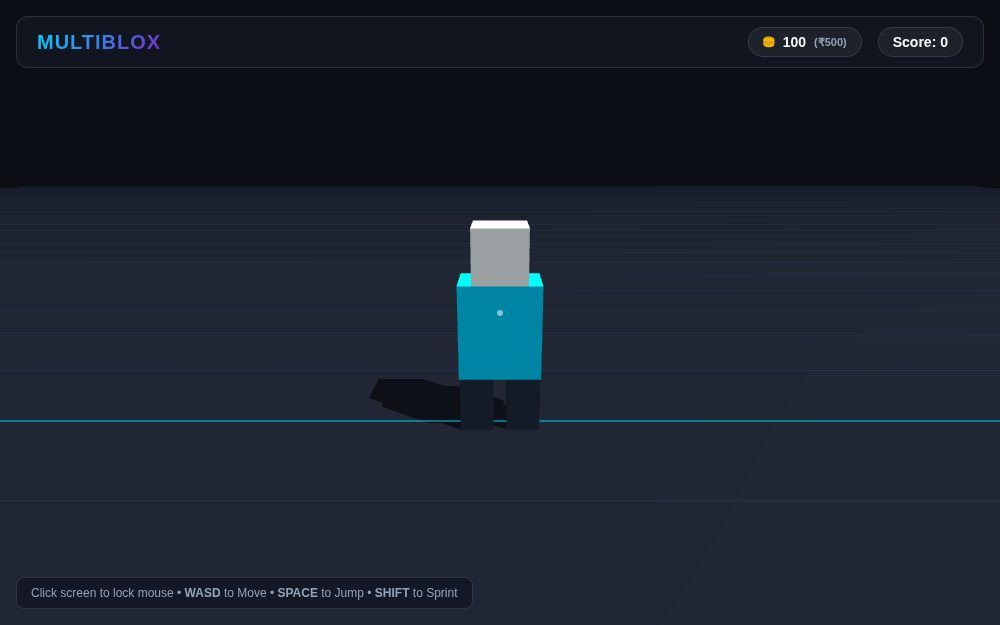The height and width of the screenshot is (625, 1000).
Task: Click the blocky player character's blue torso
Action: point(500,332)
